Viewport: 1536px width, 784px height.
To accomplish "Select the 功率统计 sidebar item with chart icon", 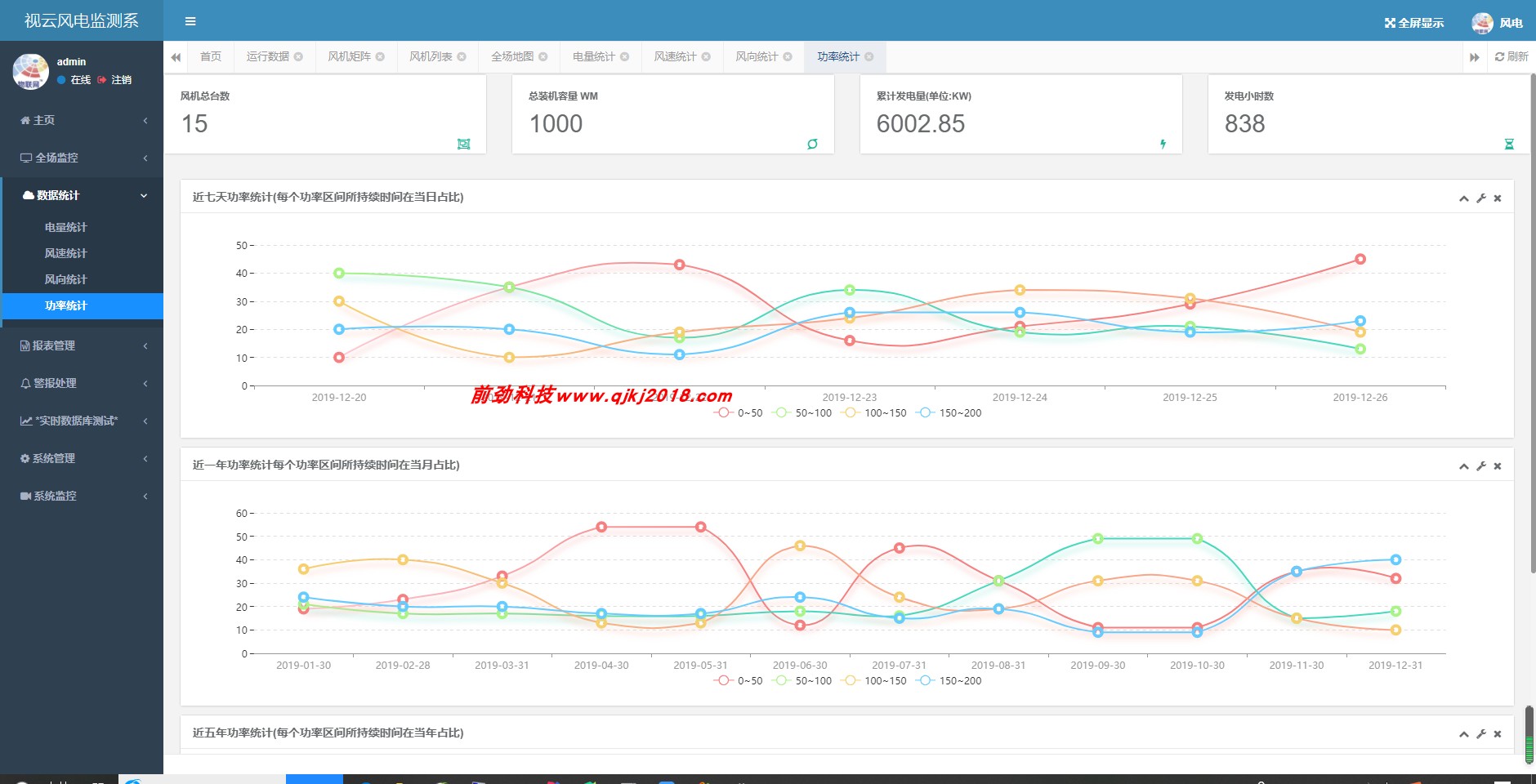I will pos(65,305).
